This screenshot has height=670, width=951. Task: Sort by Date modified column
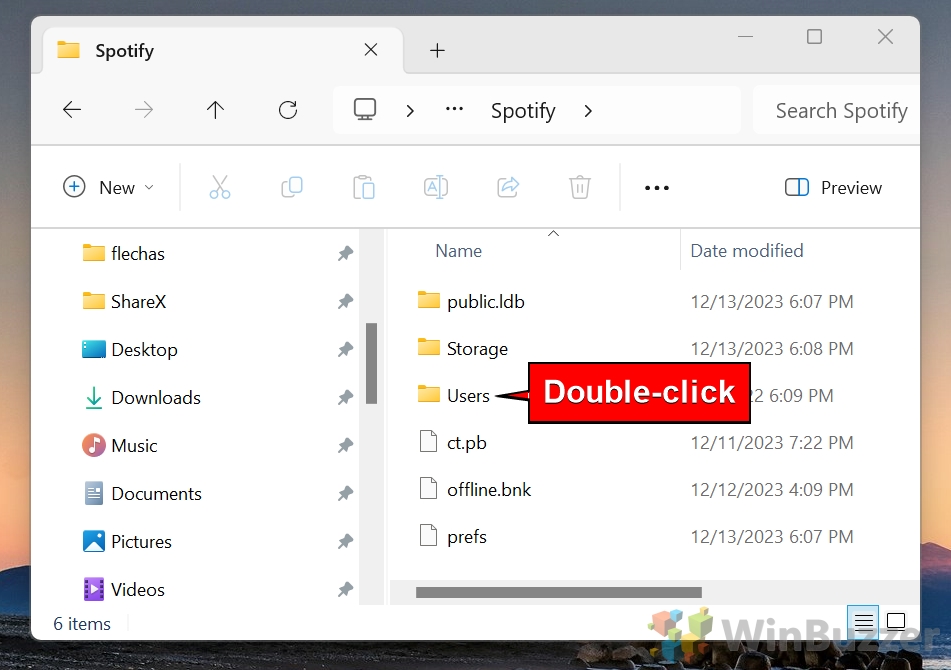(747, 251)
